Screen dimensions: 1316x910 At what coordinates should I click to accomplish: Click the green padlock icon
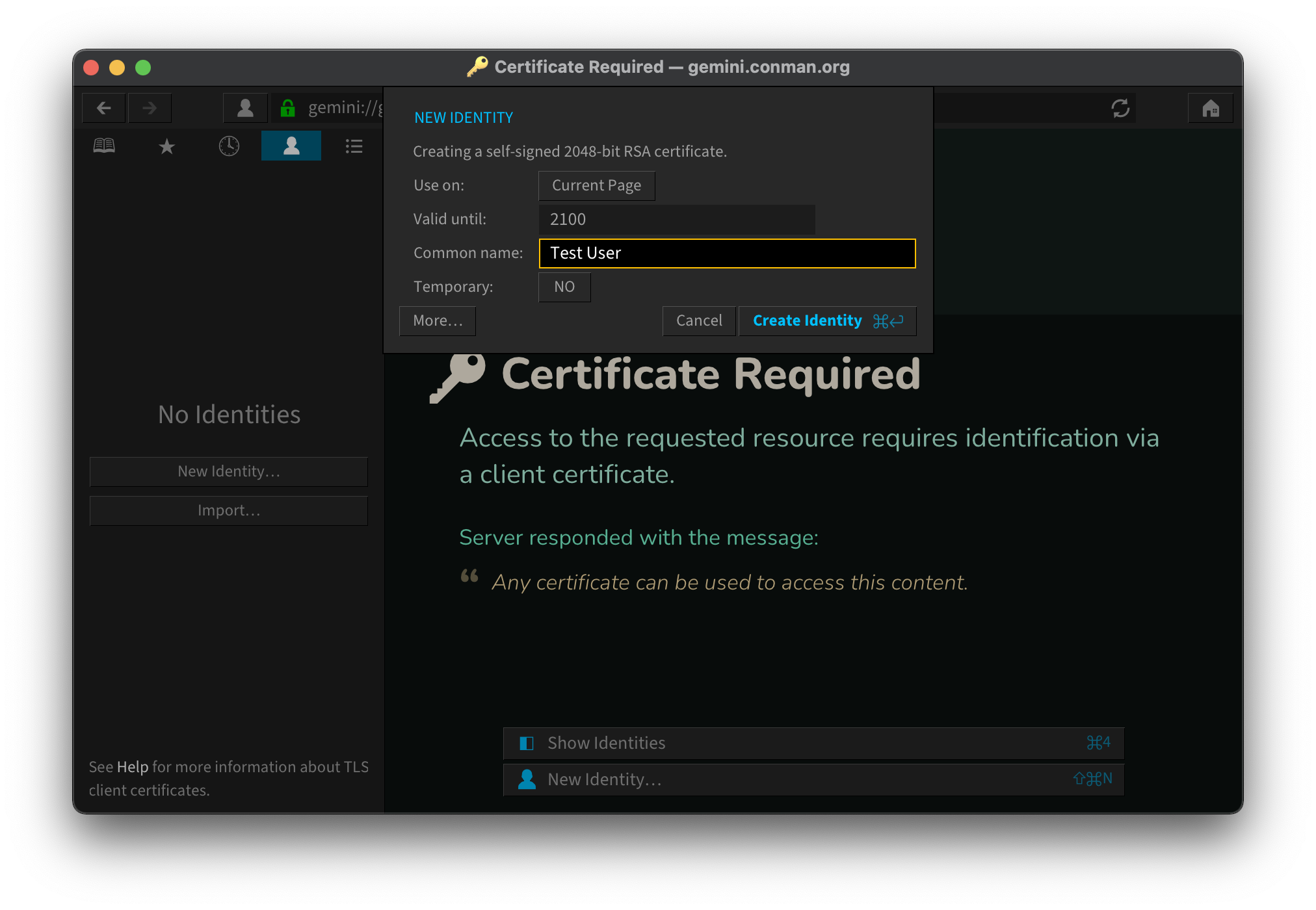[x=287, y=108]
